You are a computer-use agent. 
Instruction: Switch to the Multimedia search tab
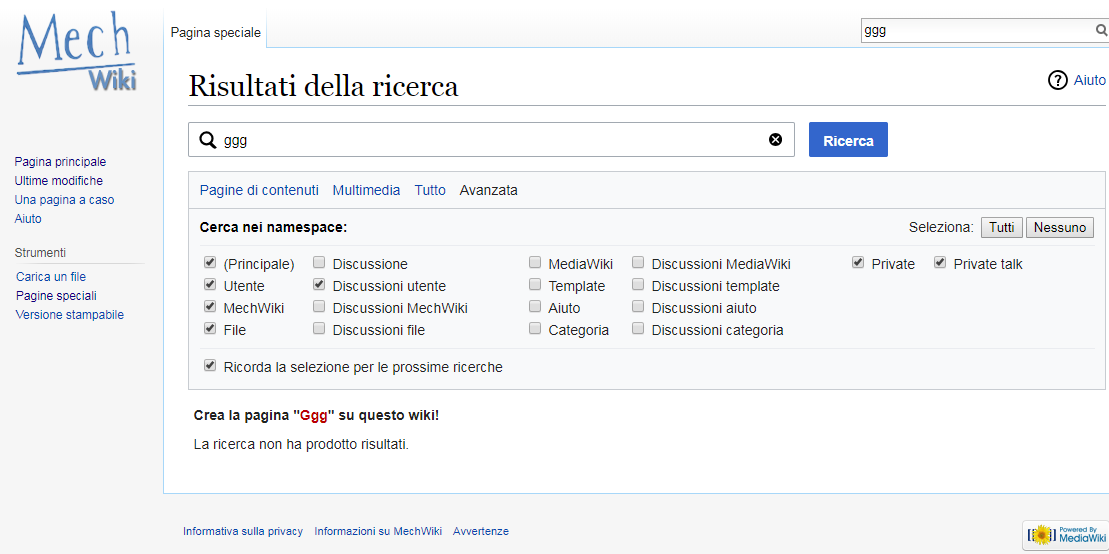coord(366,190)
